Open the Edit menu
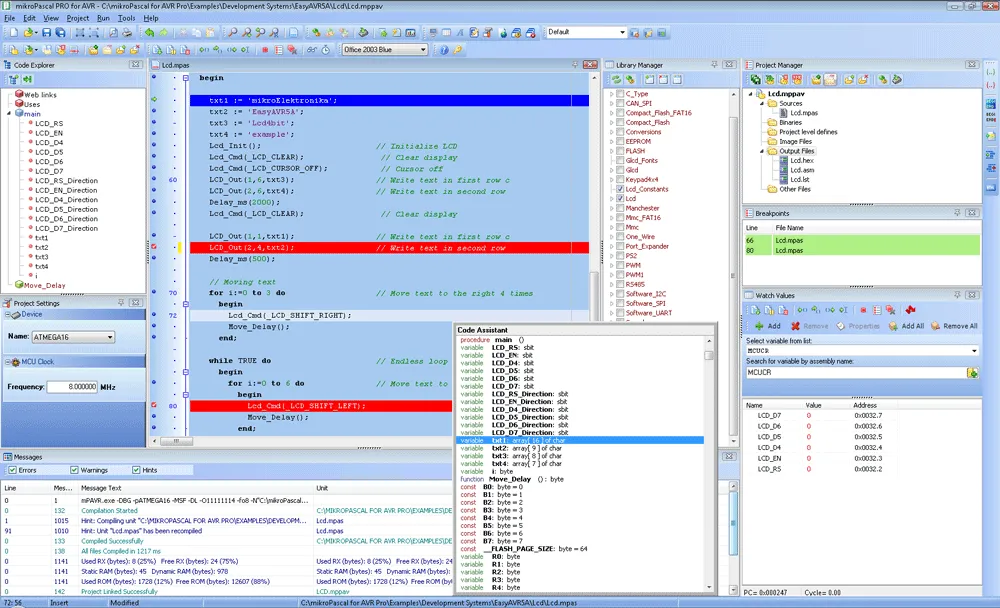This screenshot has height=608, width=1000. coord(29,18)
